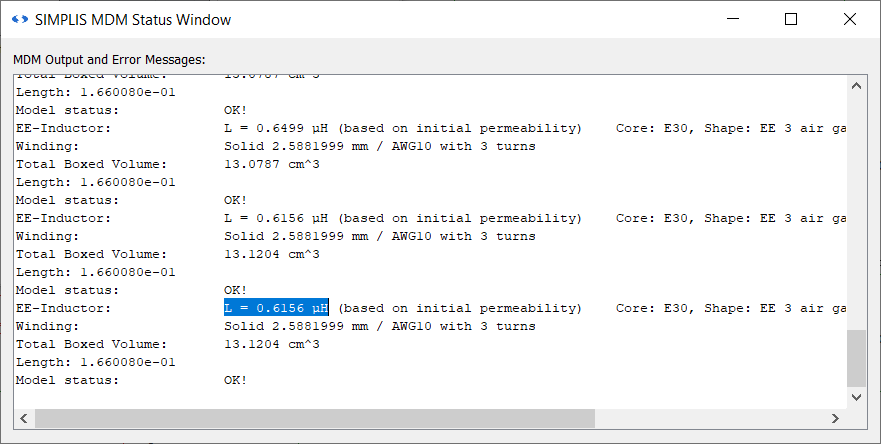The height and width of the screenshot is (444, 881).
Task: Click the highlighted L = 0.6156 µH text
Action: [x=276, y=308]
